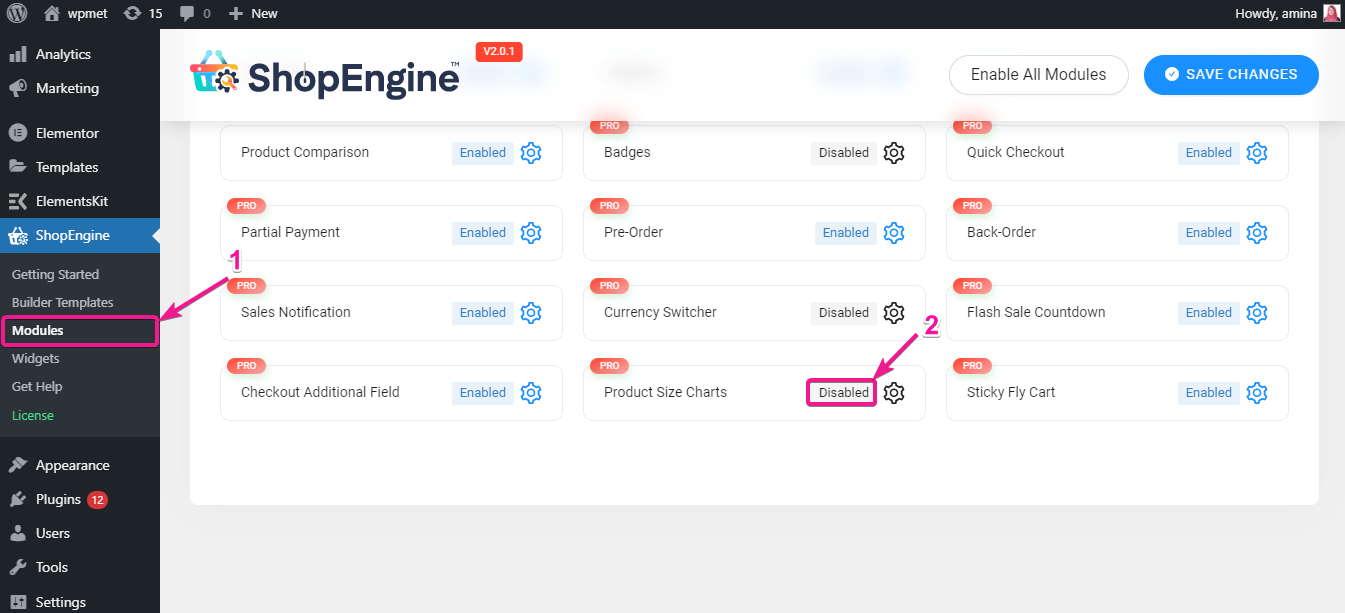The image size is (1345, 613).
Task: Open Appearance in the sidebar
Action: coord(80,465)
